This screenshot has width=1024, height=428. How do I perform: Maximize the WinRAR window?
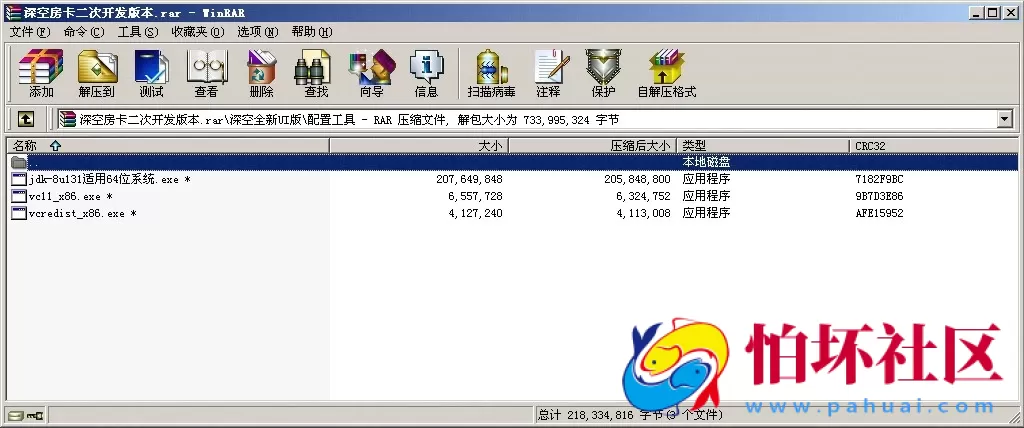993,12
